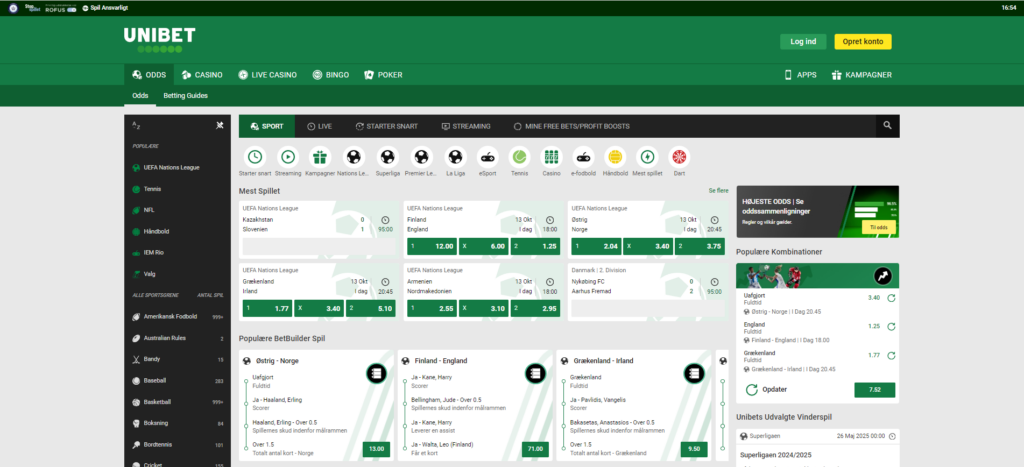The image size is (1024, 467).
Task: Click Se flere link for Mest Spillet
Action: (718, 191)
